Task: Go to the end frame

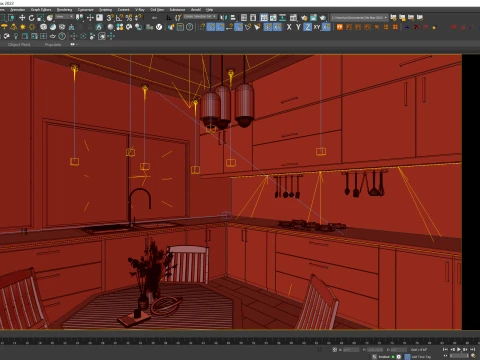Action: point(472,349)
